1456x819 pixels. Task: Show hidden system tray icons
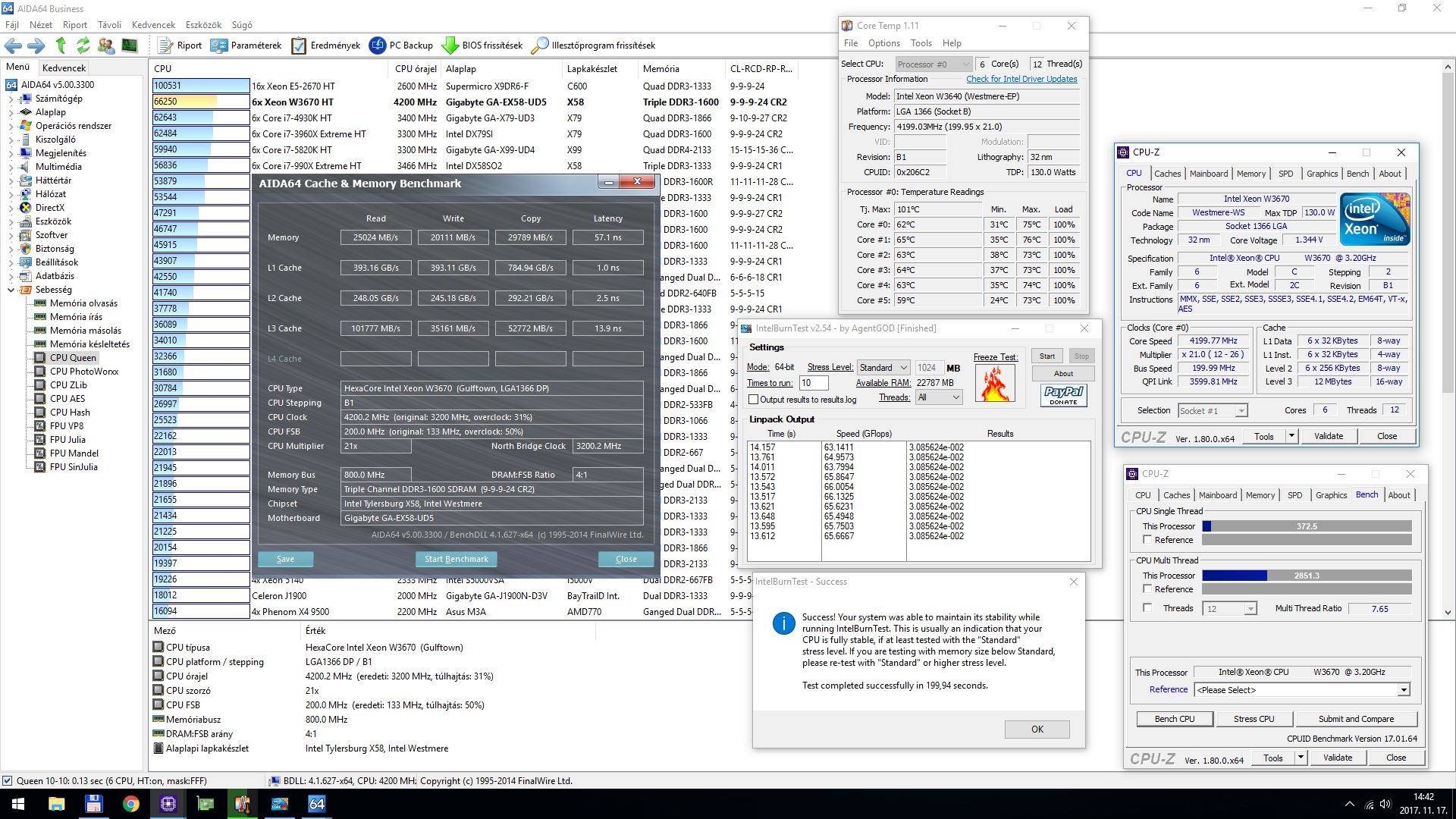pos(1349,804)
